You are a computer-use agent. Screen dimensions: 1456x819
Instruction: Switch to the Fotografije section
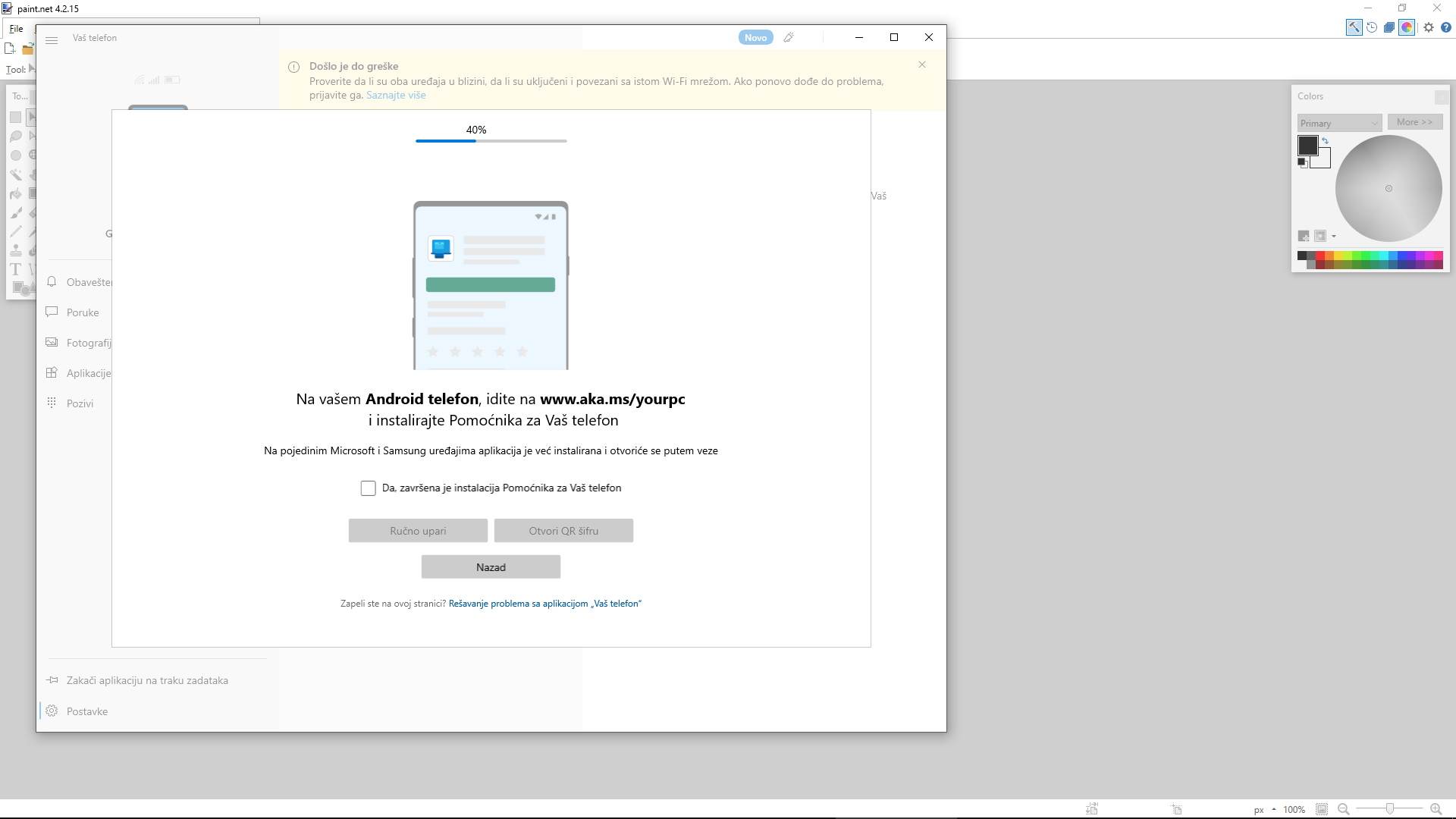[x=89, y=343]
